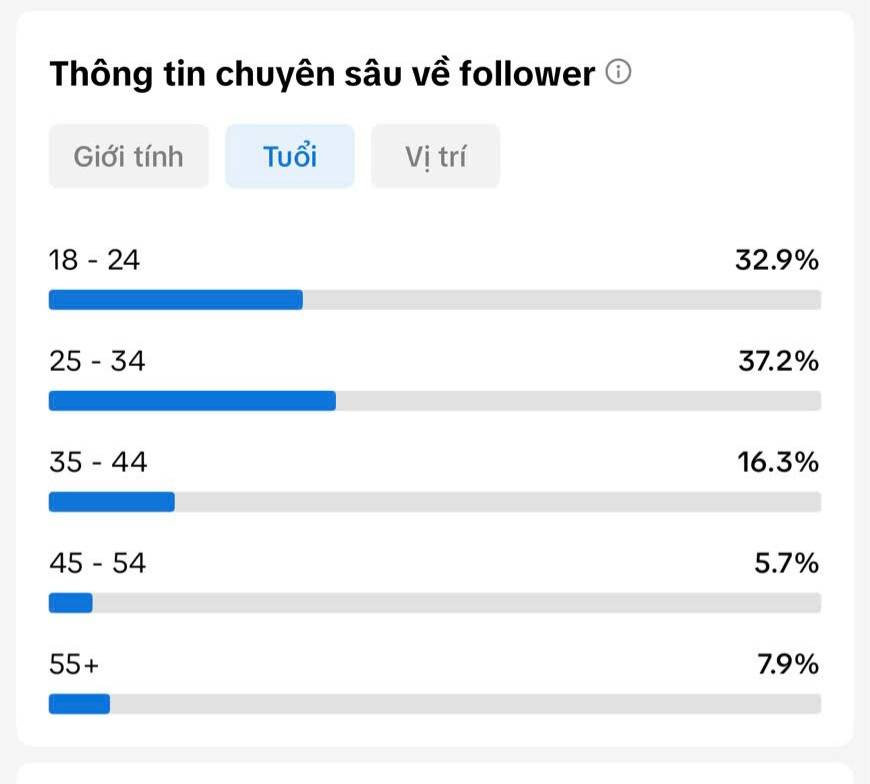Click the 25 - 34 age progress bar

coord(435,401)
